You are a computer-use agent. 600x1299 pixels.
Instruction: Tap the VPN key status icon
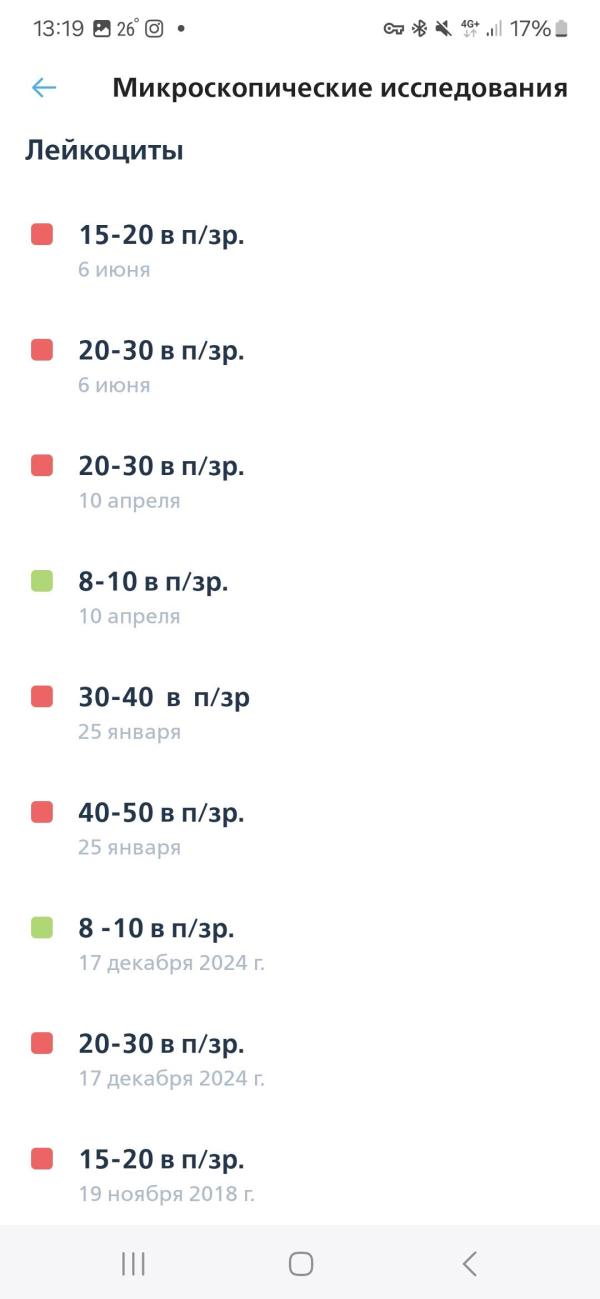pos(394,29)
